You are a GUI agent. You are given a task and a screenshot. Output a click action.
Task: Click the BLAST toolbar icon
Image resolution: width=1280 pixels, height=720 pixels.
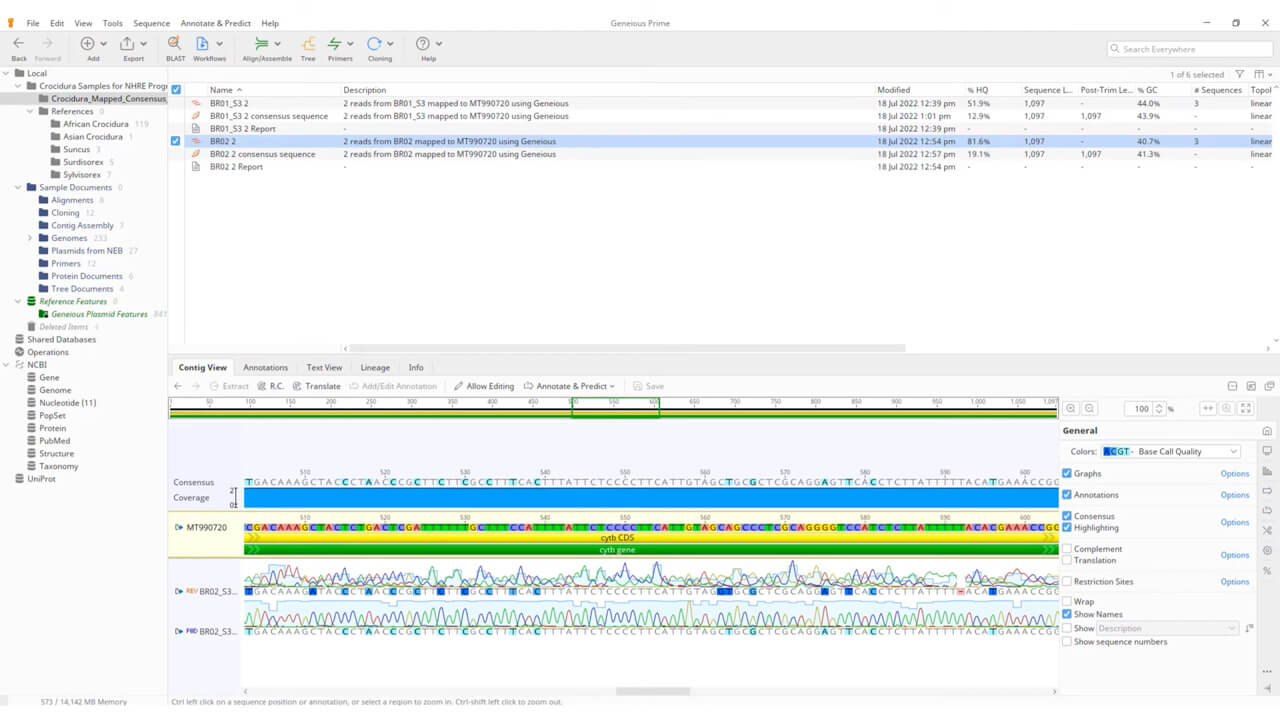(x=175, y=45)
